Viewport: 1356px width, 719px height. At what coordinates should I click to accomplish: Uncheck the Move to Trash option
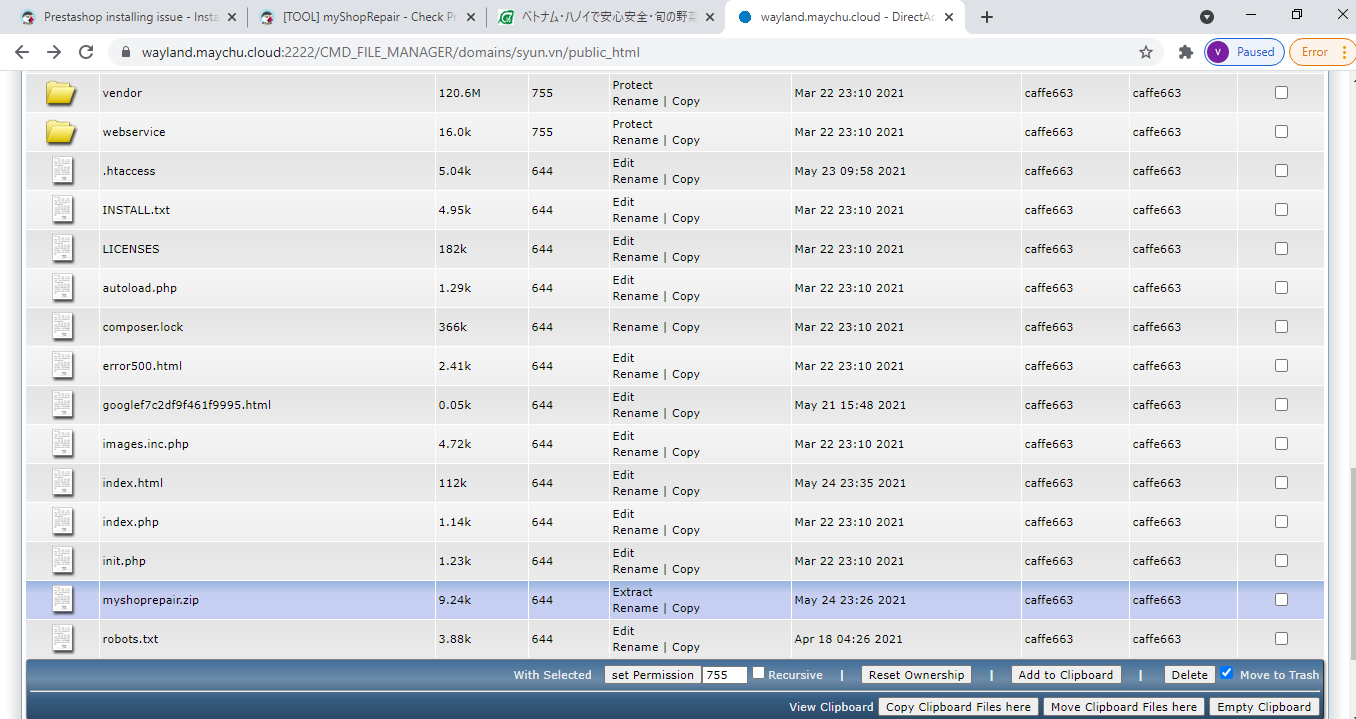[x=1227, y=673]
